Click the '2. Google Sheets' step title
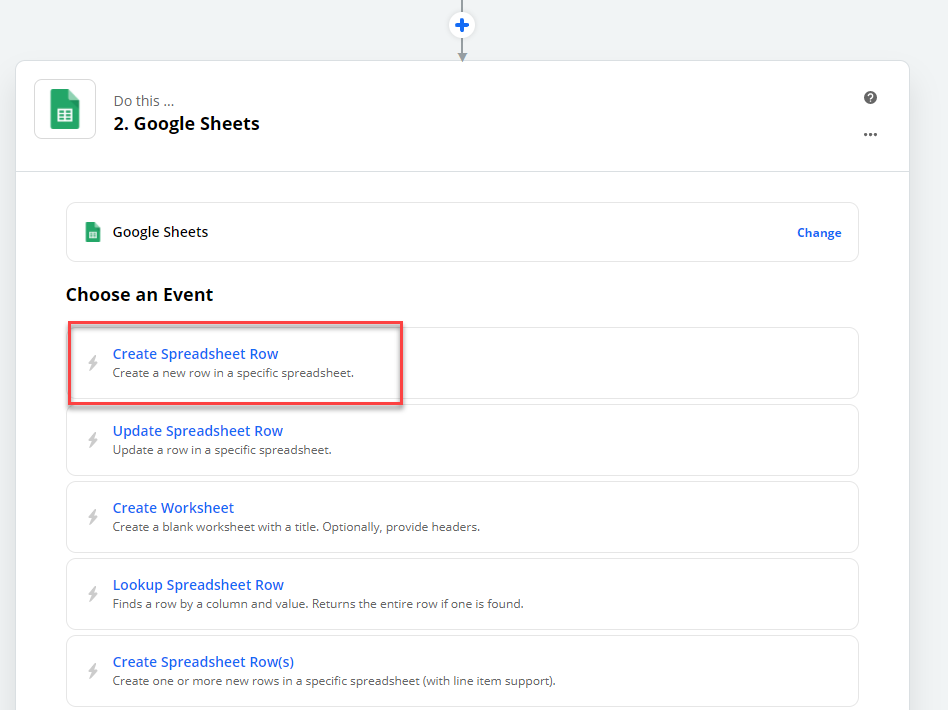This screenshot has width=948, height=710. [186, 123]
